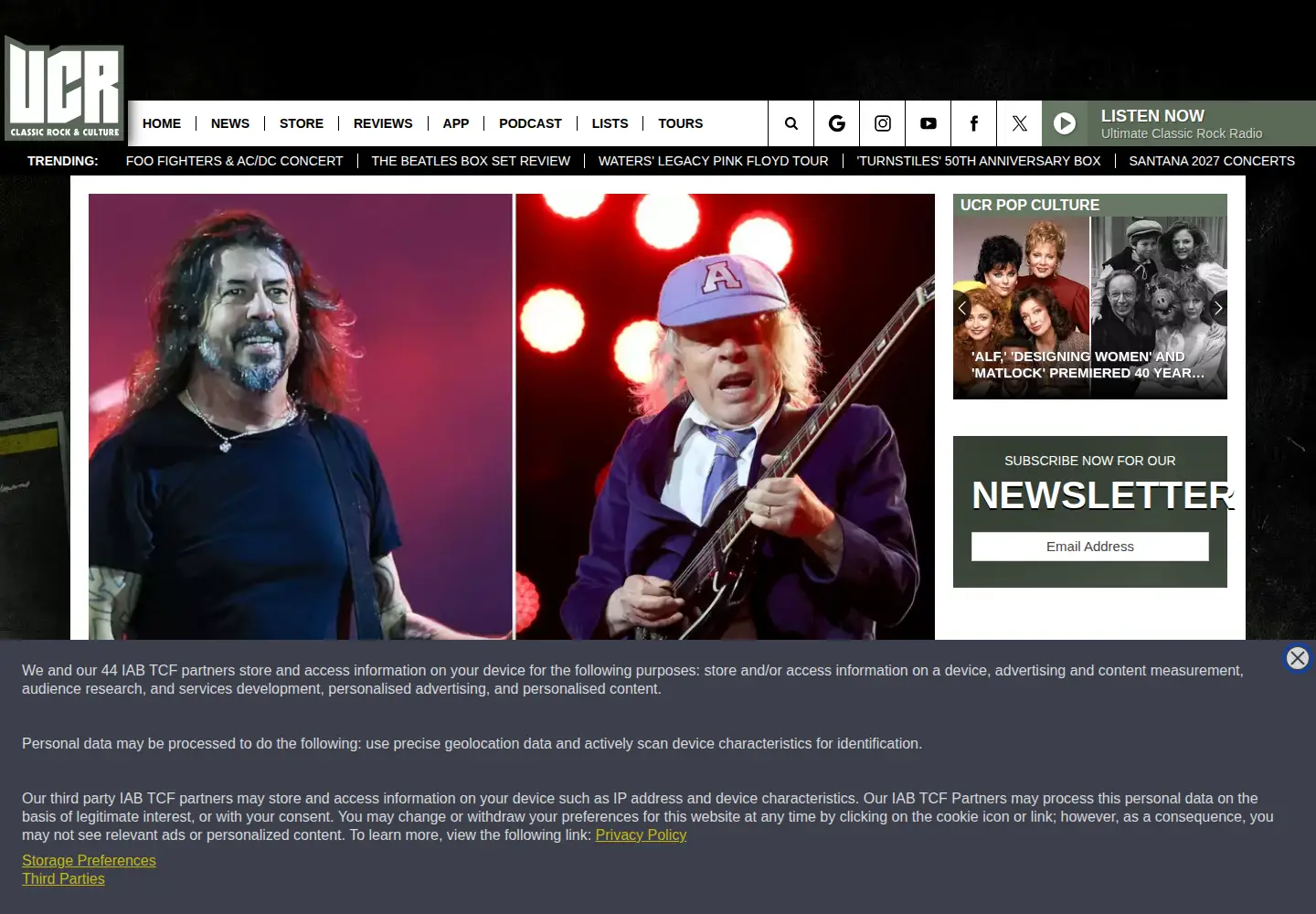Viewport: 1316px width, 914px height.
Task: Open the Google icon link
Action: pos(837,123)
